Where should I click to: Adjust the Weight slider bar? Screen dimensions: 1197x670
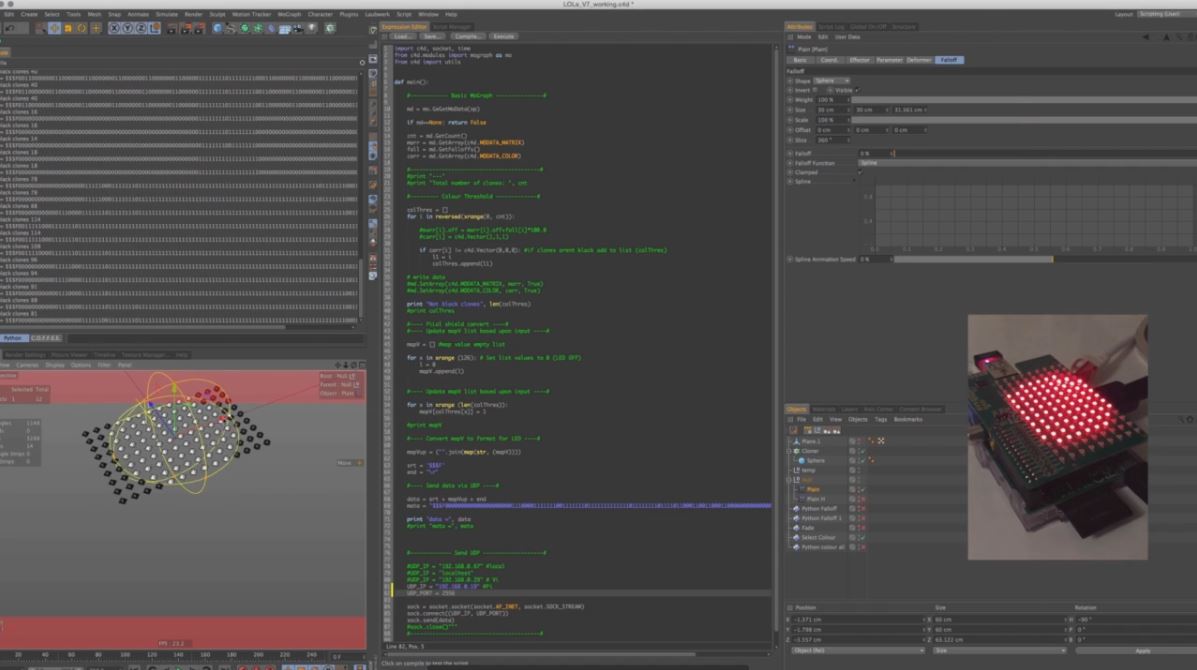click(x=1024, y=100)
